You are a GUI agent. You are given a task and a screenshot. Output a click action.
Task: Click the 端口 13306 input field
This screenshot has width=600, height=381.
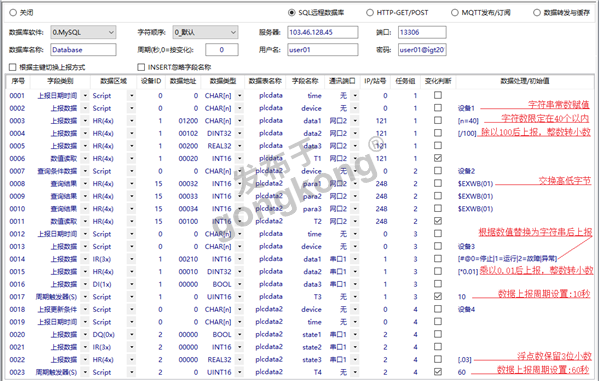(x=422, y=32)
